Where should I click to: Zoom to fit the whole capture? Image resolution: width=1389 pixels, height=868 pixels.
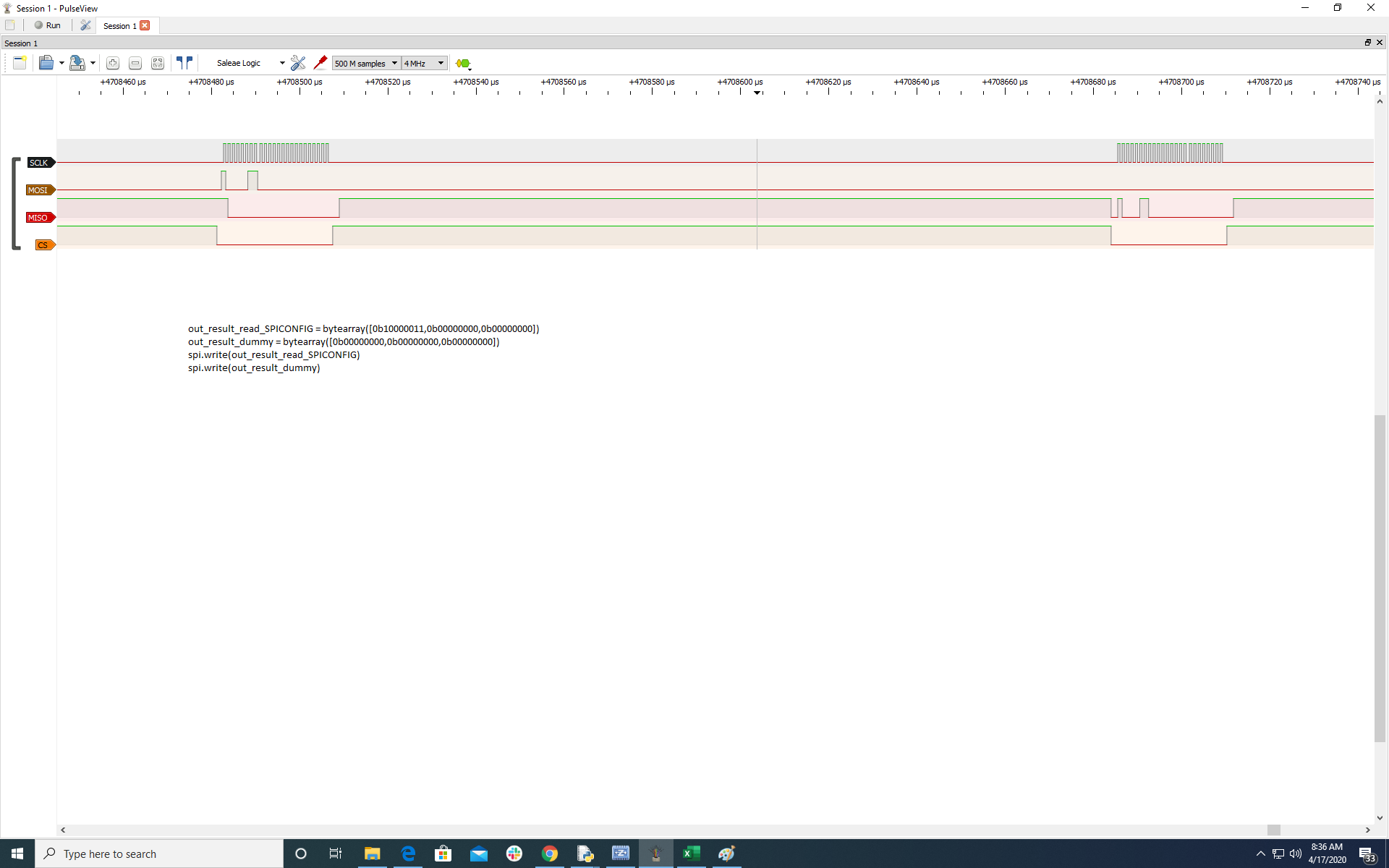click(x=158, y=64)
